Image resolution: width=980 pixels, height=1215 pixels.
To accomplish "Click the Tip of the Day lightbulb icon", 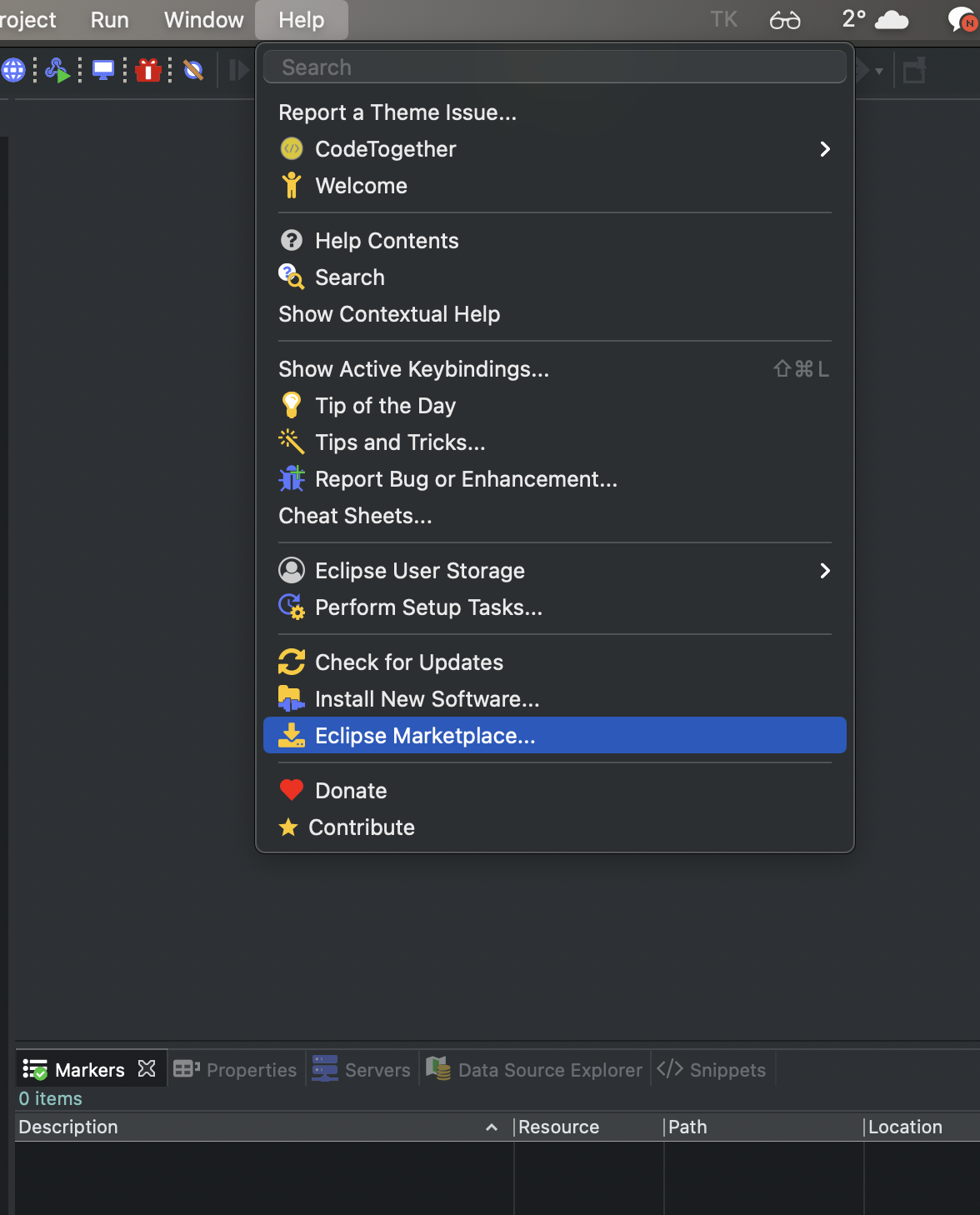I will (x=292, y=405).
